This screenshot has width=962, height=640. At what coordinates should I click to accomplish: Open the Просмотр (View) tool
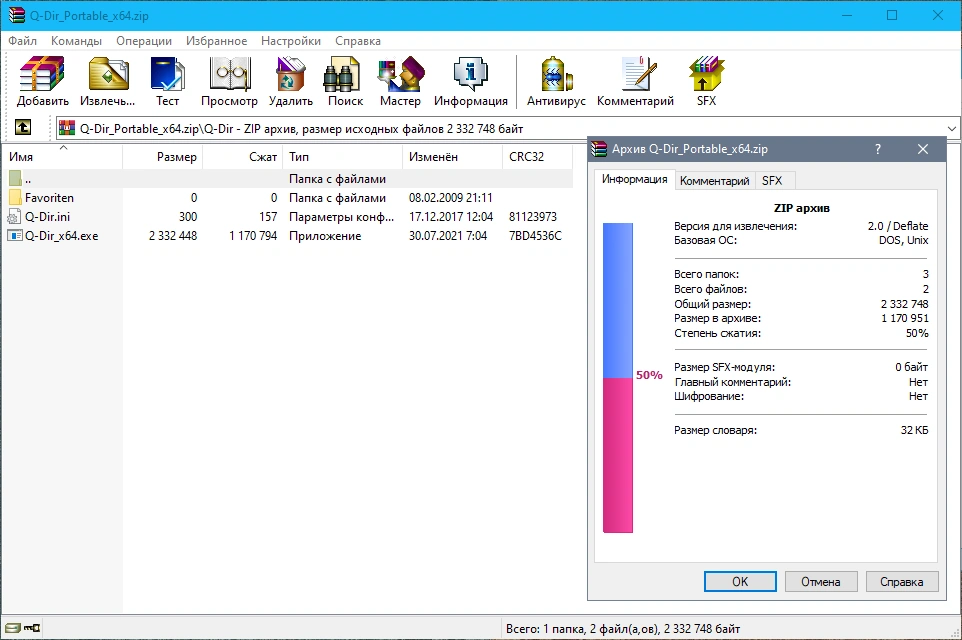(x=229, y=82)
